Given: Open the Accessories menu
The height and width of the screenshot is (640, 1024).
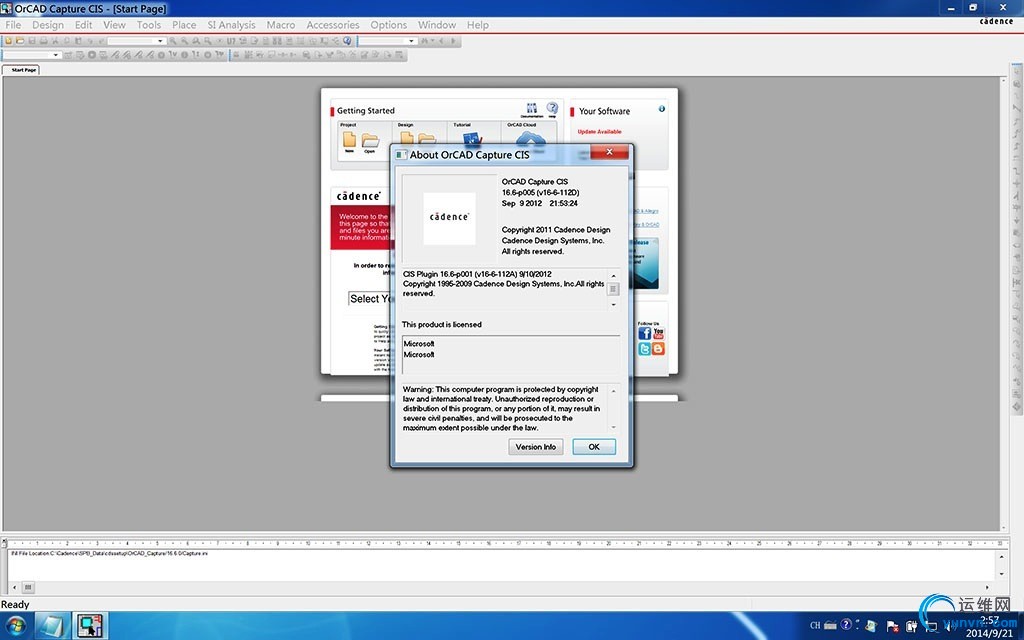Looking at the screenshot, I should [333, 25].
